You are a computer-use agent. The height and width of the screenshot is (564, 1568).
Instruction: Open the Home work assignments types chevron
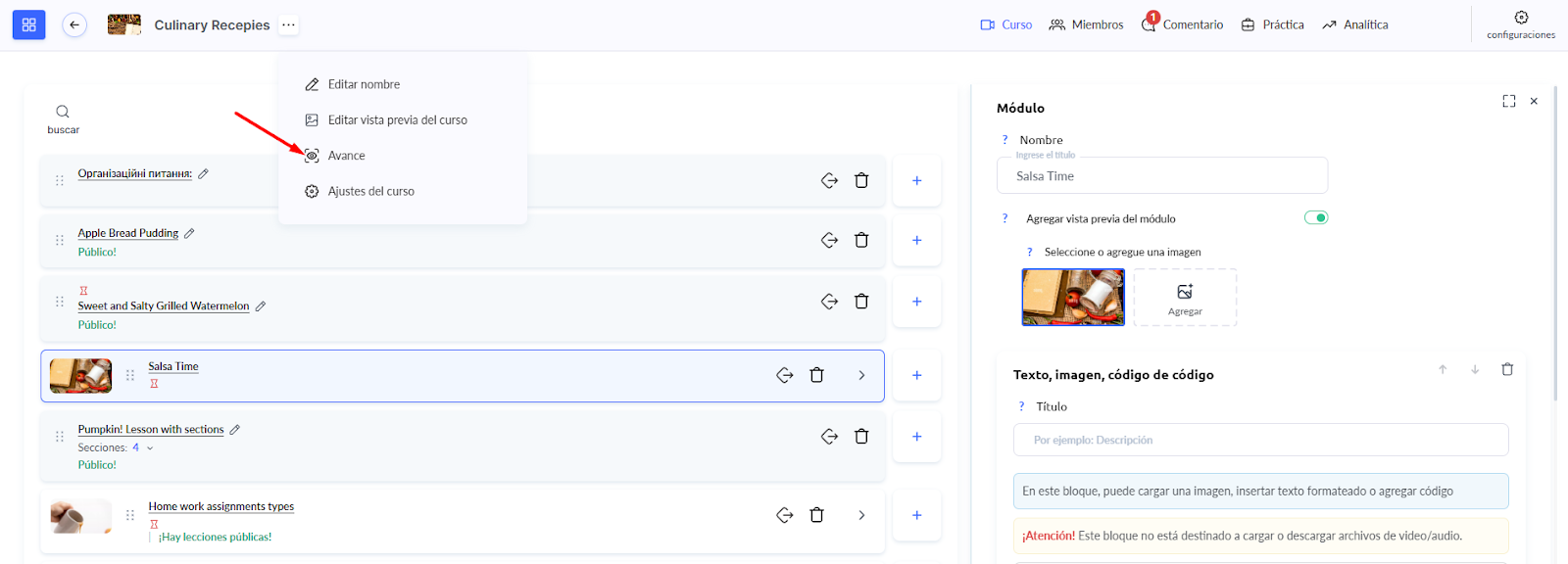(861, 515)
